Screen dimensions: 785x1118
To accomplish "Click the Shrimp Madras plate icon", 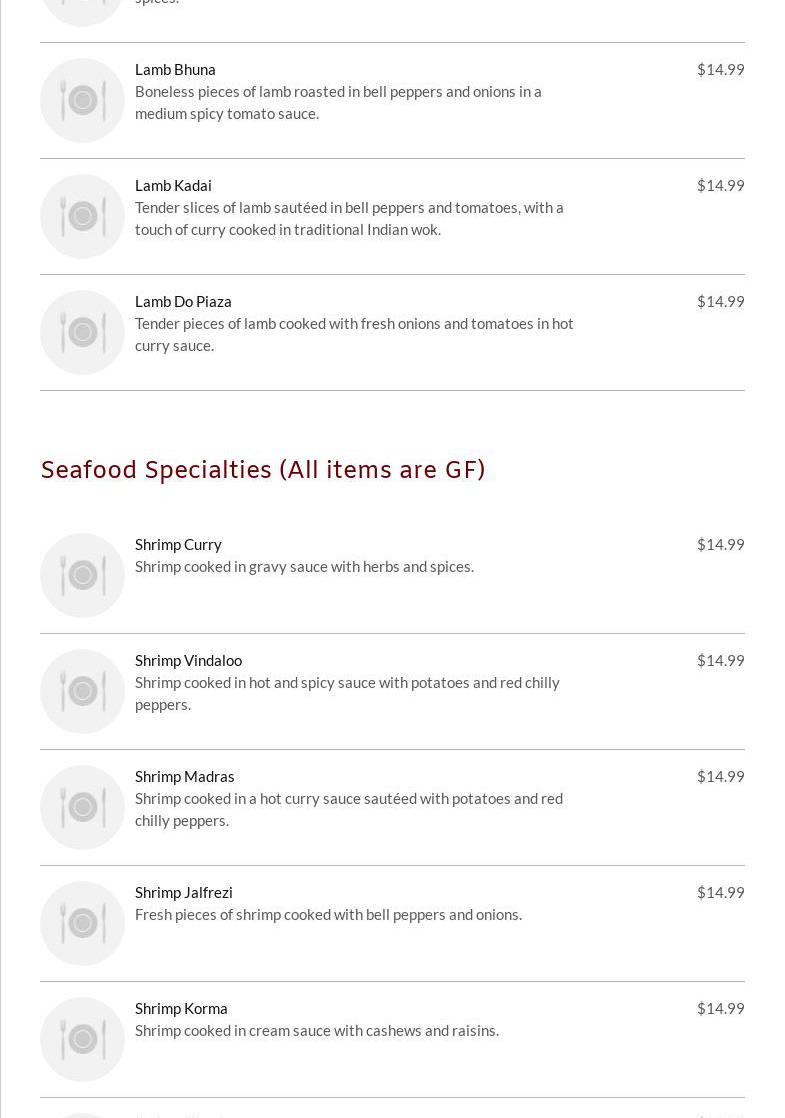I will (x=82, y=807).
